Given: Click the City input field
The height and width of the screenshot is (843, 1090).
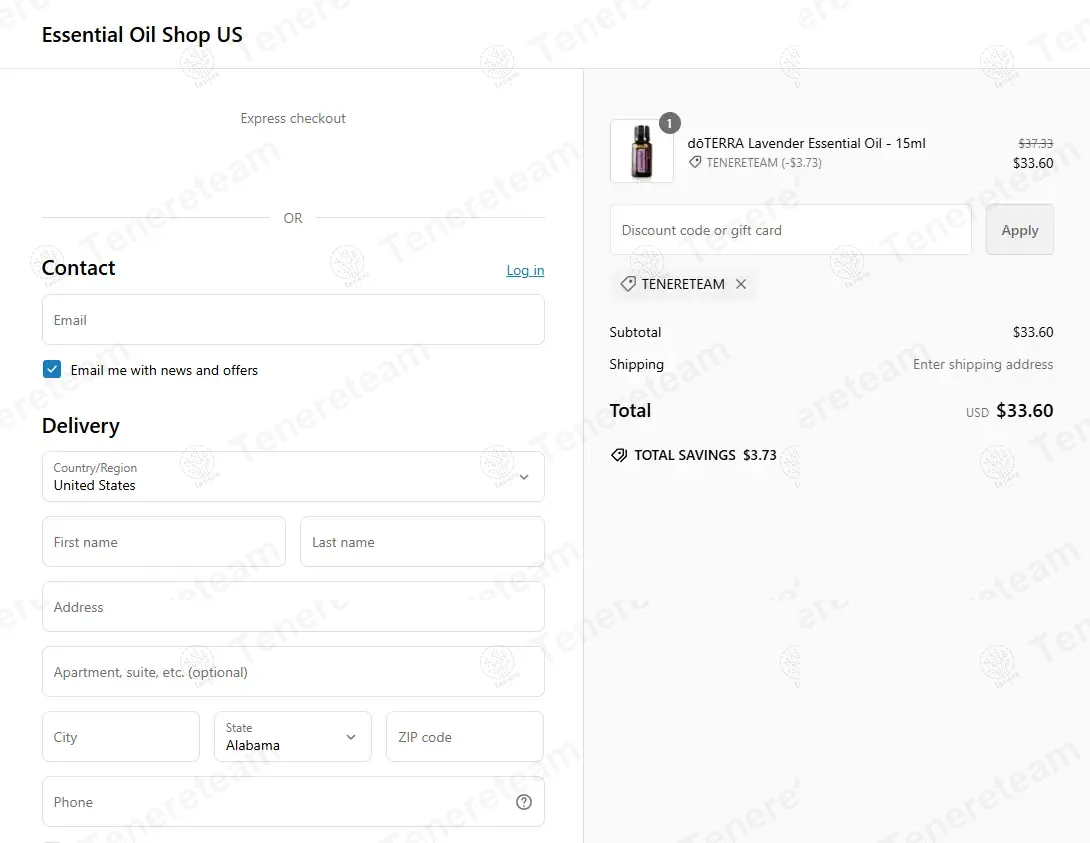Looking at the screenshot, I should (121, 737).
